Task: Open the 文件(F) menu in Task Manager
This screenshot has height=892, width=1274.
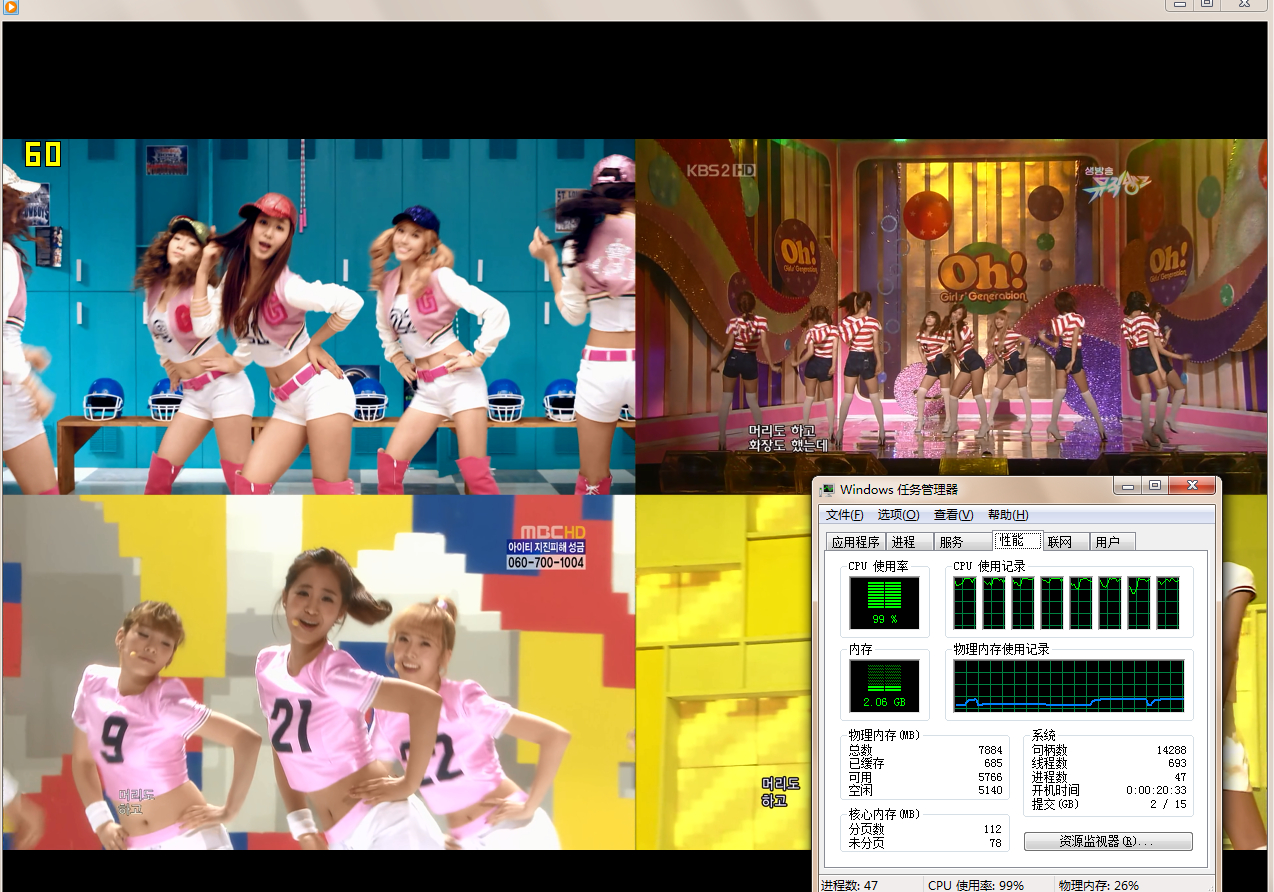Action: 844,515
